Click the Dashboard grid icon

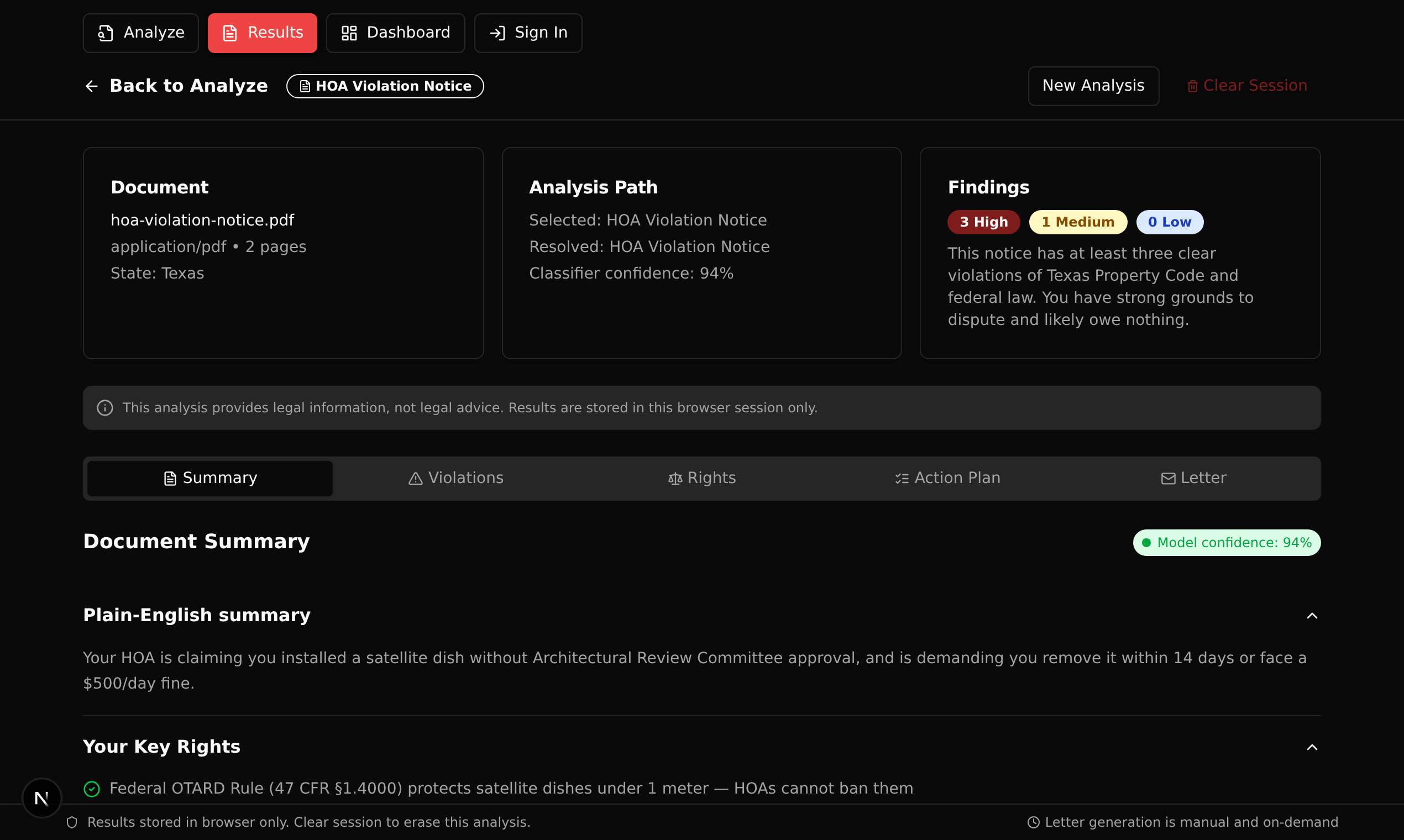click(349, 33)
